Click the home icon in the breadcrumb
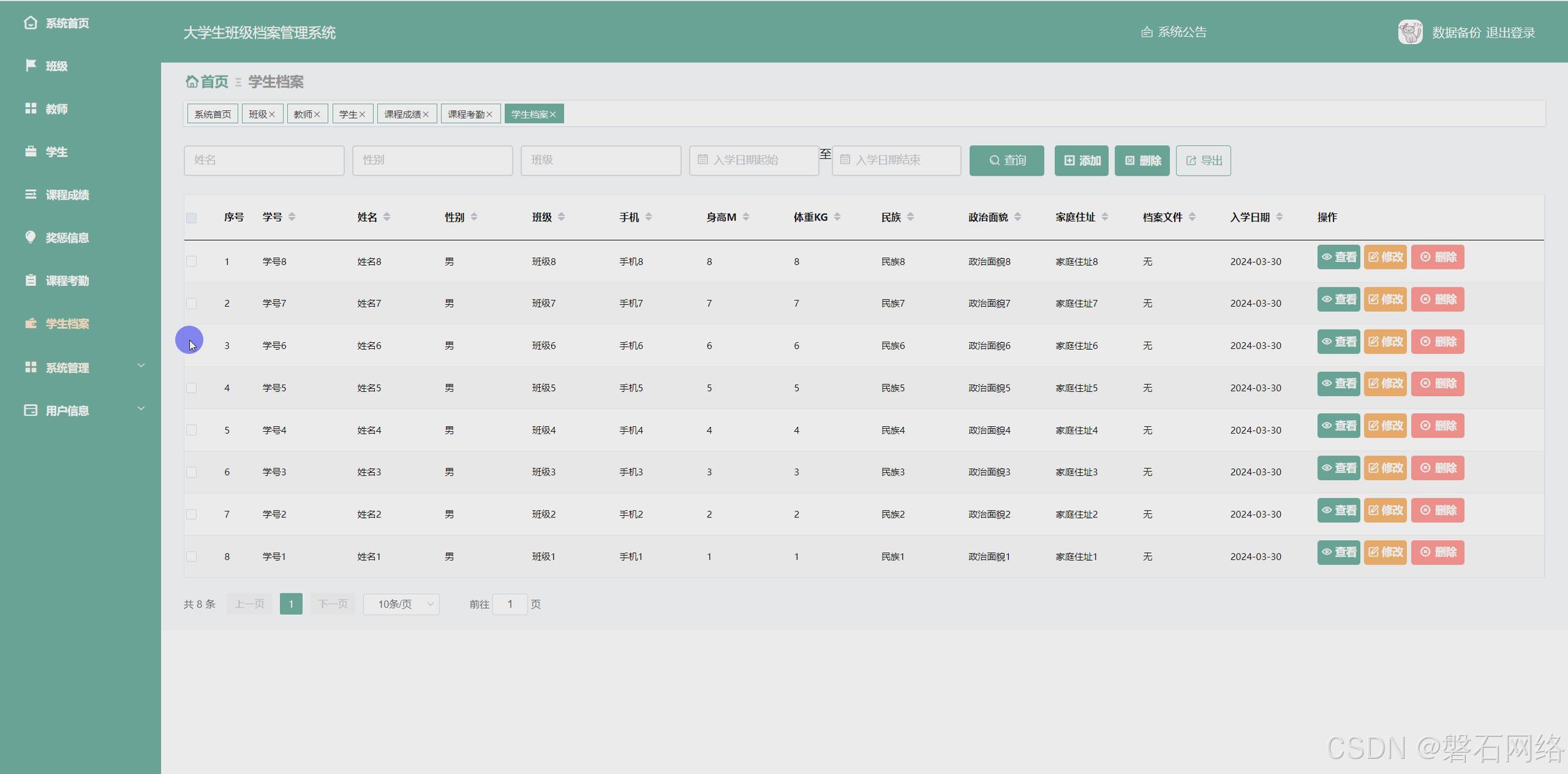 192,81
